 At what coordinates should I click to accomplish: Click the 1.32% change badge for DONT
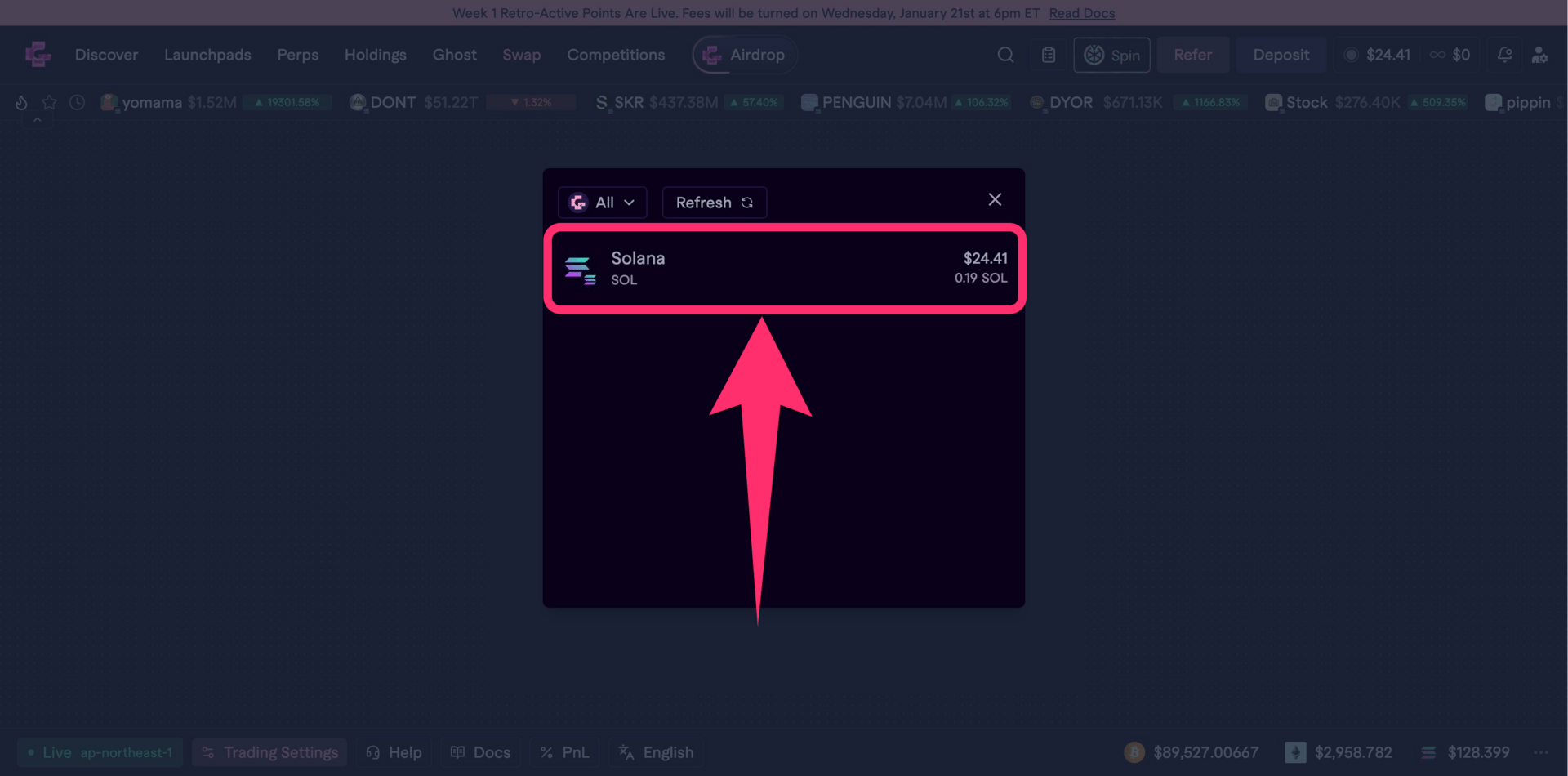531,102
